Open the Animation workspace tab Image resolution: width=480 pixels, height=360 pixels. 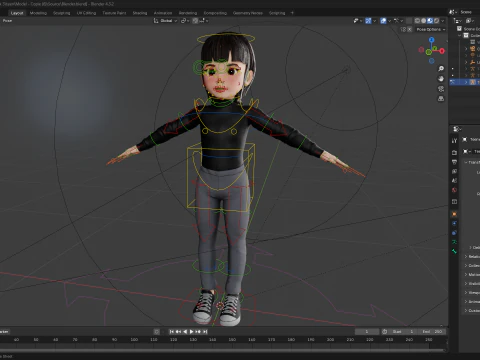click(x=163, y=13)
